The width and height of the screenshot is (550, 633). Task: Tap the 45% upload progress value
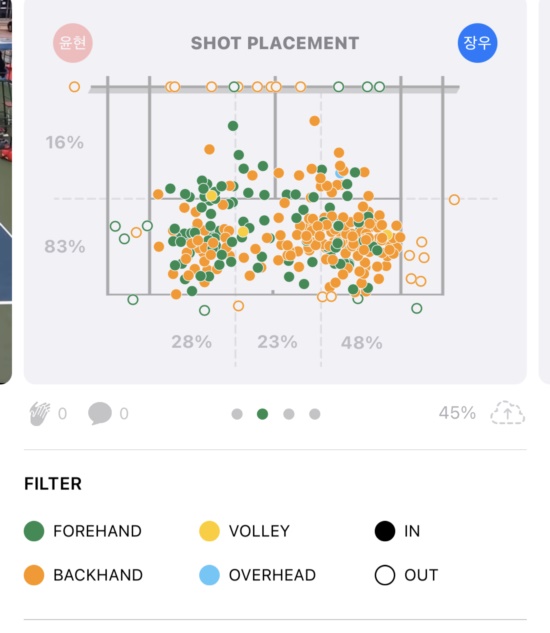pos(458,413)
